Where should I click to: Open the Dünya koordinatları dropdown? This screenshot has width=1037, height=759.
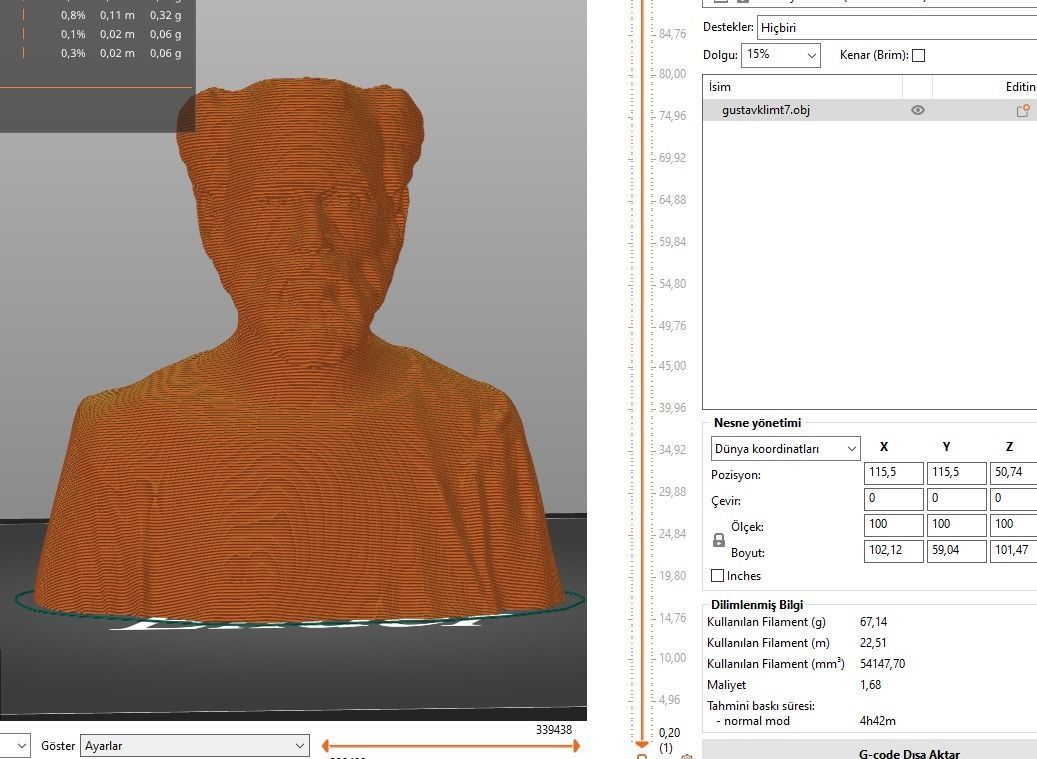(786, 448)
